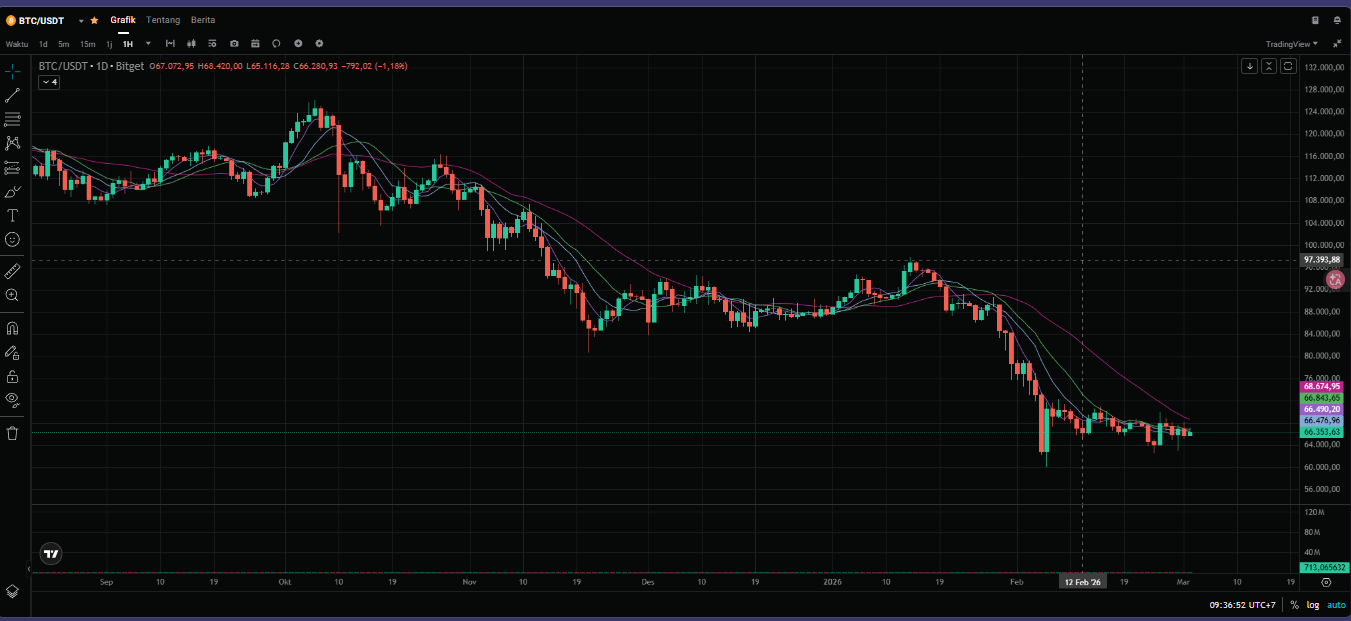Image resolution: width=1351 pixels, height=621 pixels.
Task: Select the trend line drawing tool
Action: (x=12, y=95)
